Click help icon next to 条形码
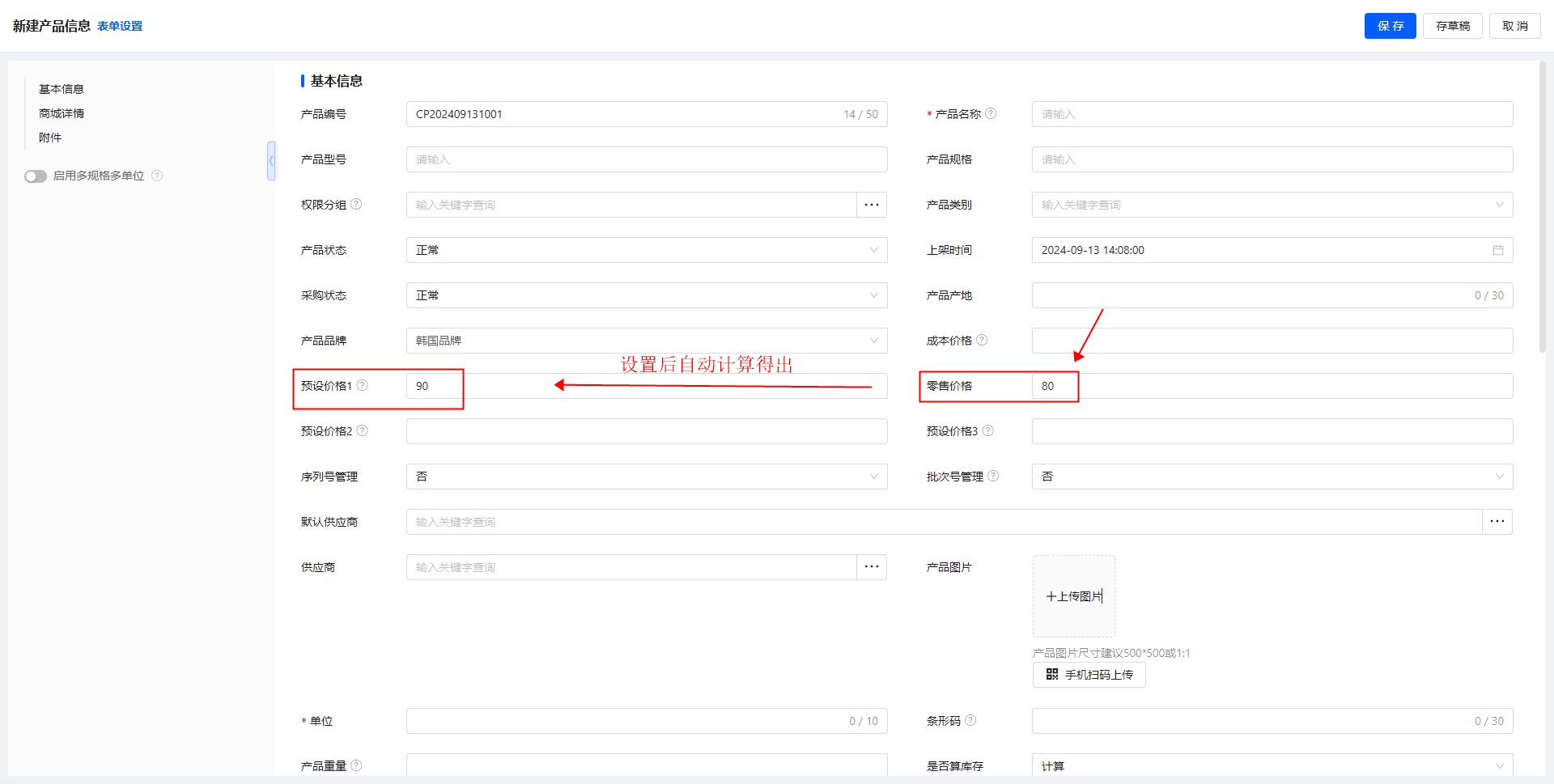The image size is (1554, 784). click(x=970, y=721)
